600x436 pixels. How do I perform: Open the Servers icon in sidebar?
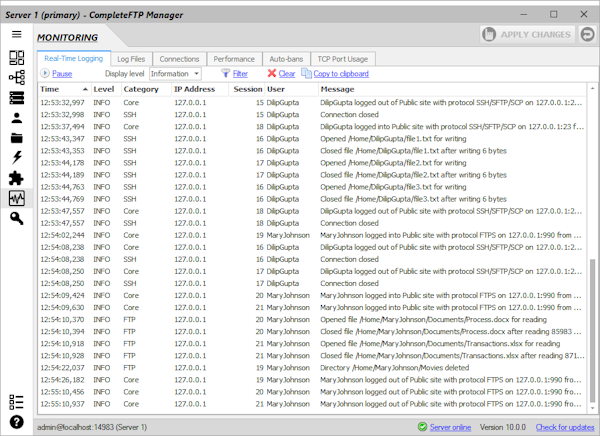pyautogui.click(x=16, y=98)
